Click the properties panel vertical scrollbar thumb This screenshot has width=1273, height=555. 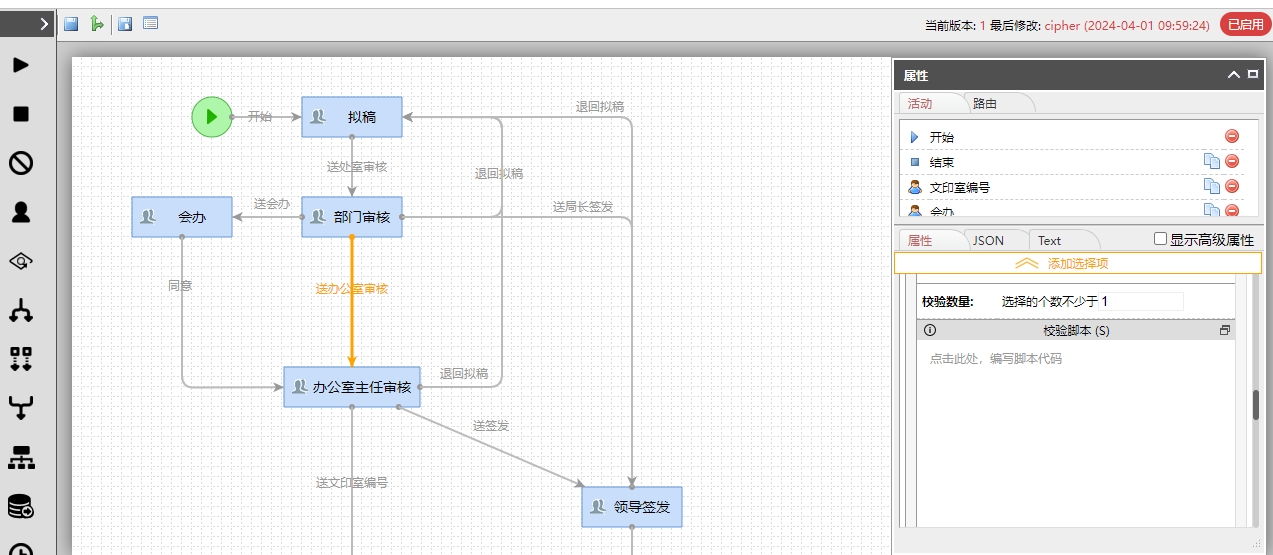click(x=1256, y=405)
